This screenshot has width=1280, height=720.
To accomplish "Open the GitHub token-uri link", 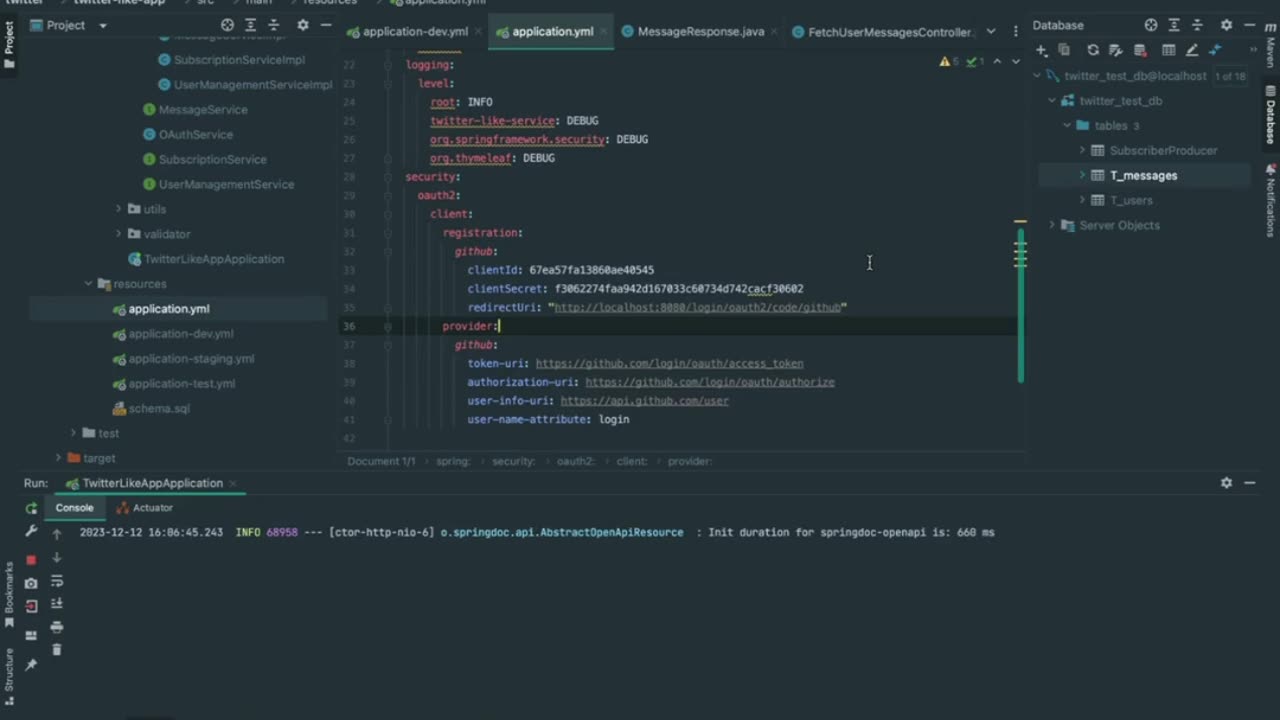I will [669, 364].
